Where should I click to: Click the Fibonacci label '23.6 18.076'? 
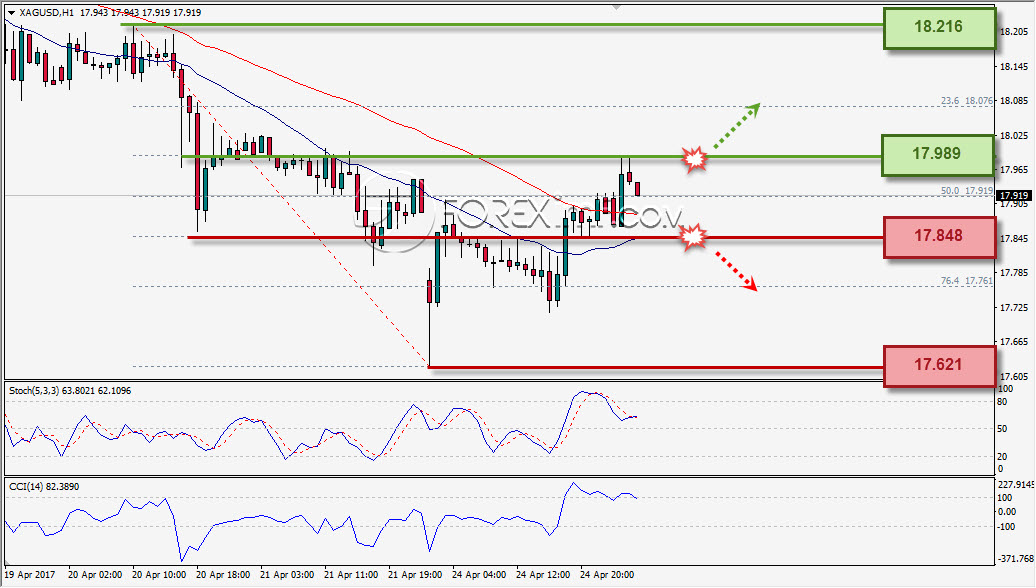tap(967, 100)
